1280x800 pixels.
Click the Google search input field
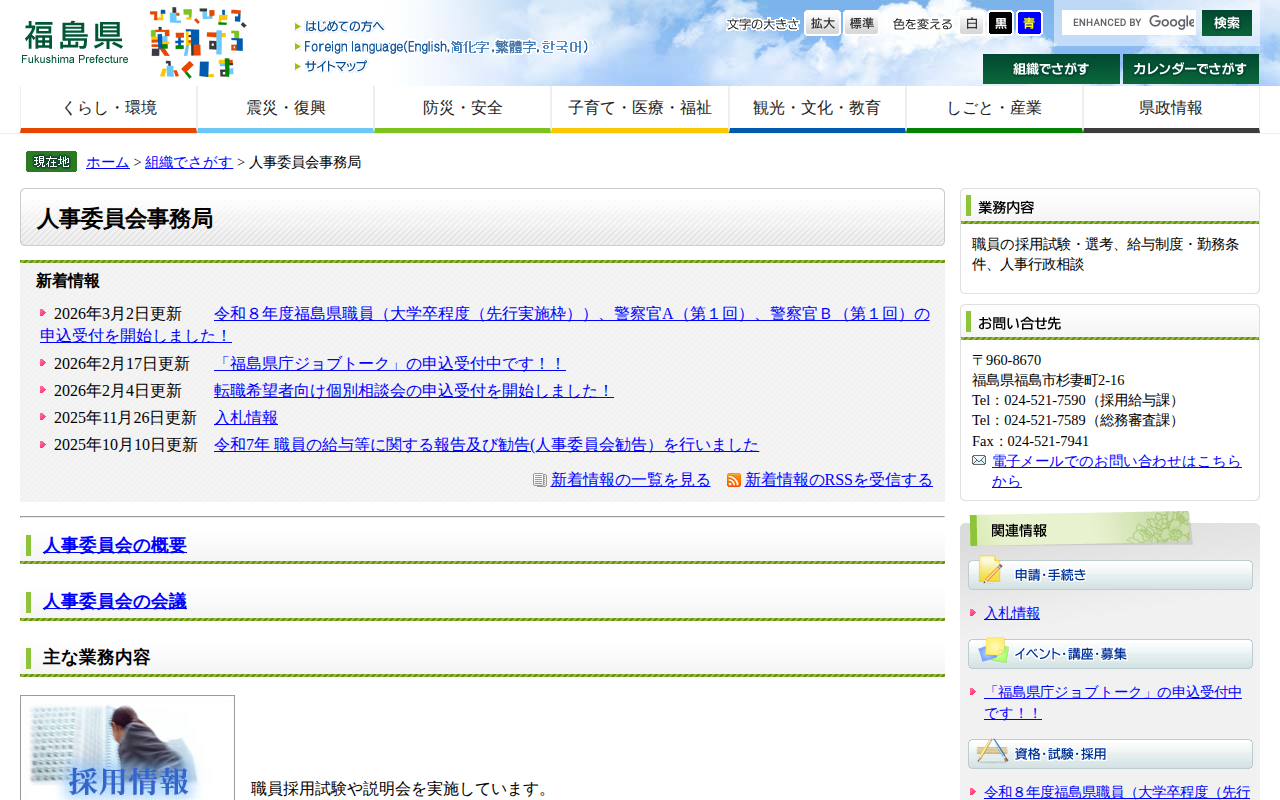tap(1130, 22)
